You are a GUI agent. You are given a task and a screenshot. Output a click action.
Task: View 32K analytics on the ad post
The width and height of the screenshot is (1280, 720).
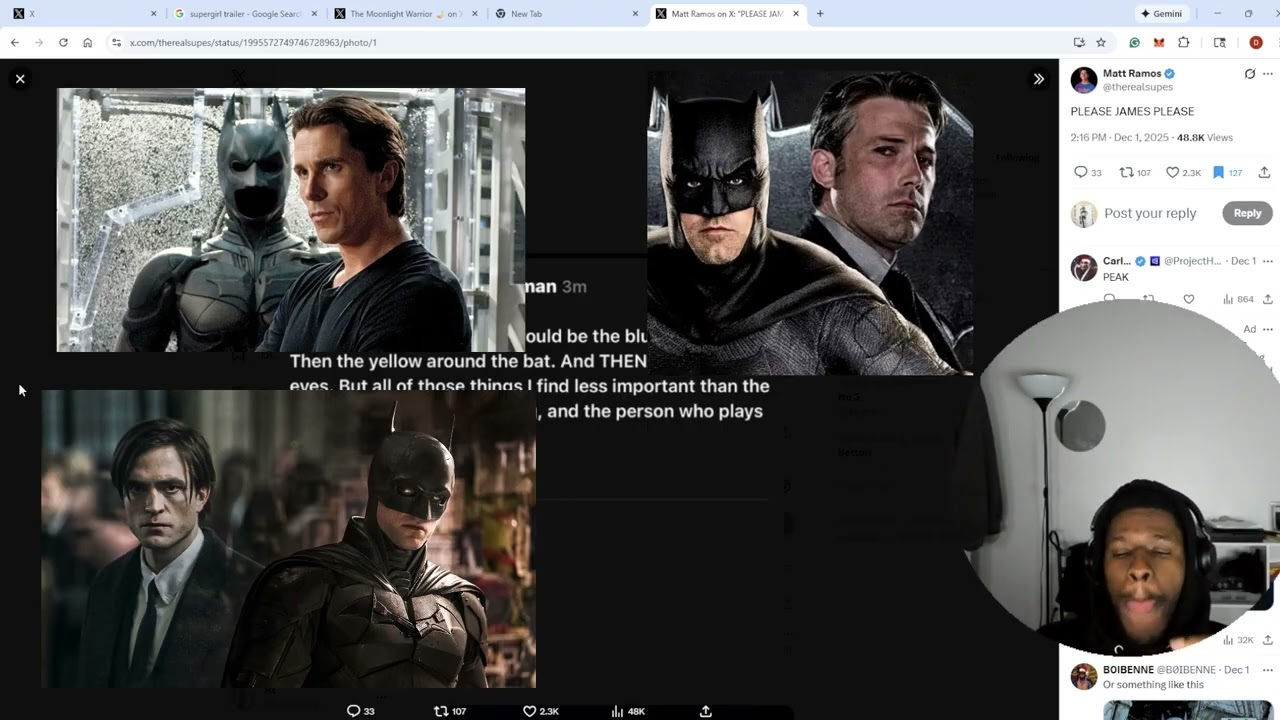coord(1238,640)
